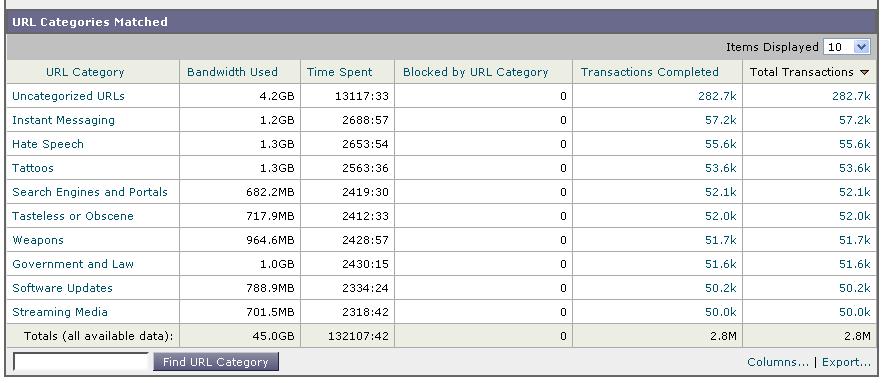883x383 pixels.
Task: Select the Hate Speech category
Action: click(x=48, y=144)
